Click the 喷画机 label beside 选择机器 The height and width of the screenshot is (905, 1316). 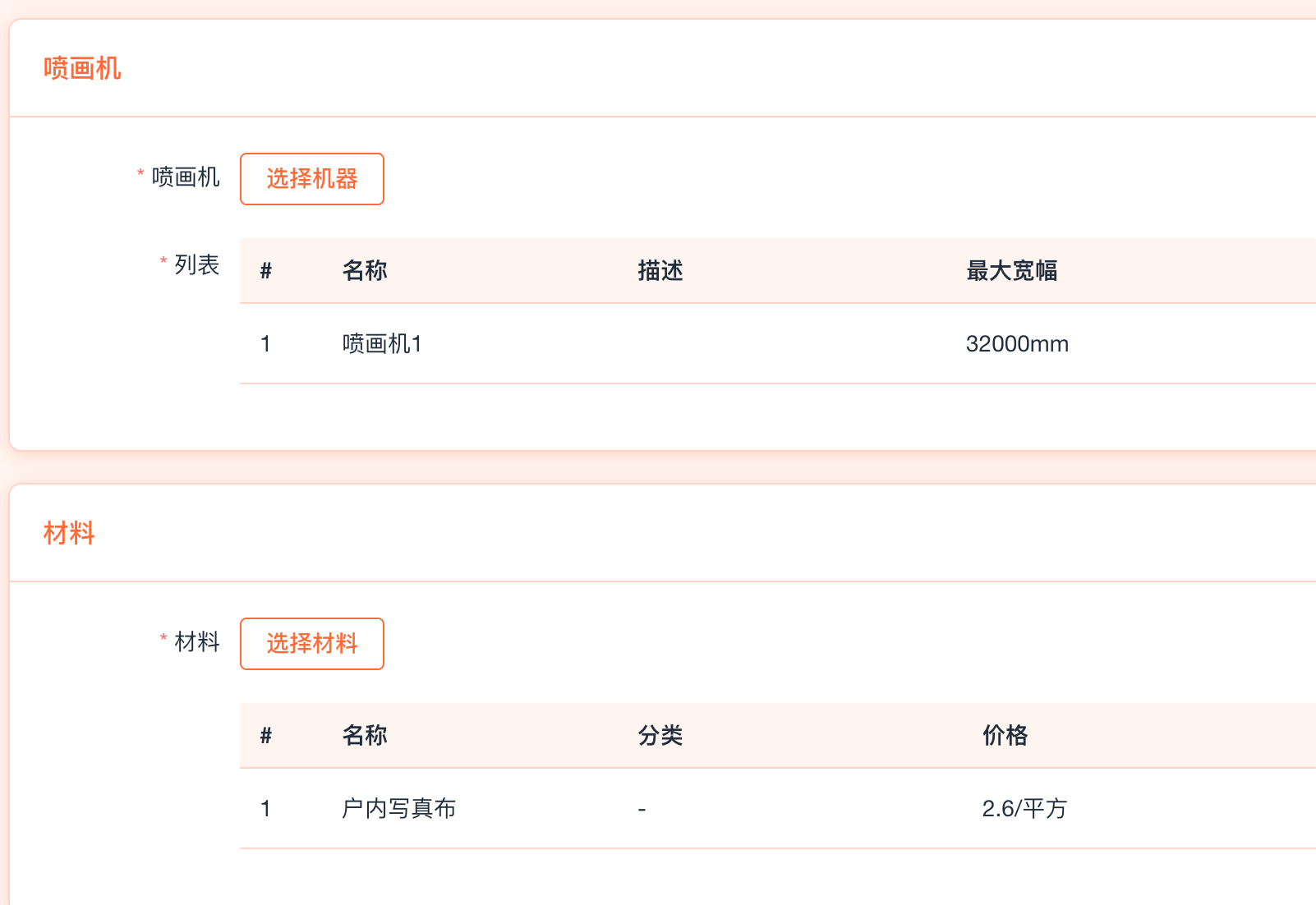(x=186, y=177)
